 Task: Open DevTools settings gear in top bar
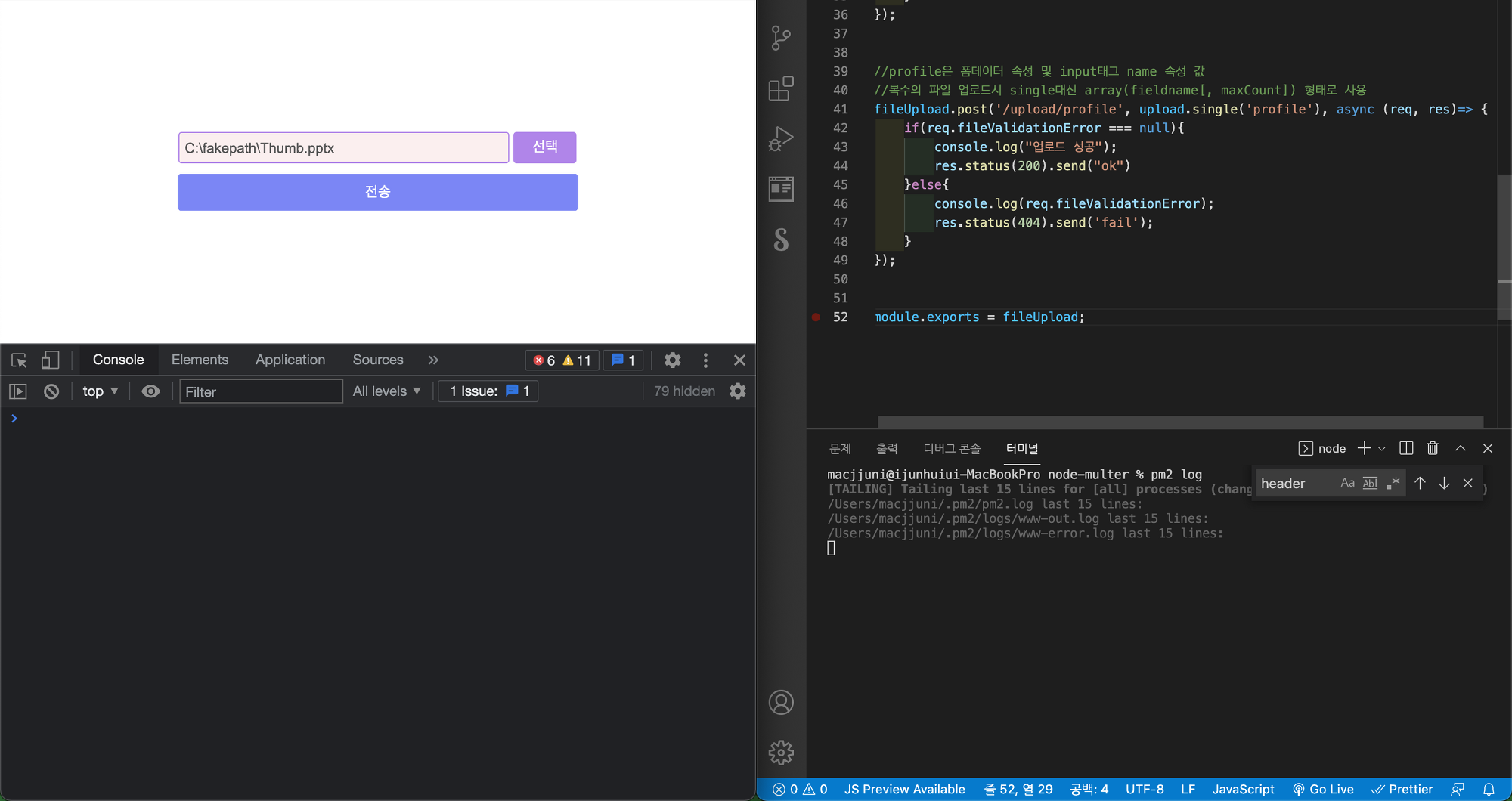(672, 360)
